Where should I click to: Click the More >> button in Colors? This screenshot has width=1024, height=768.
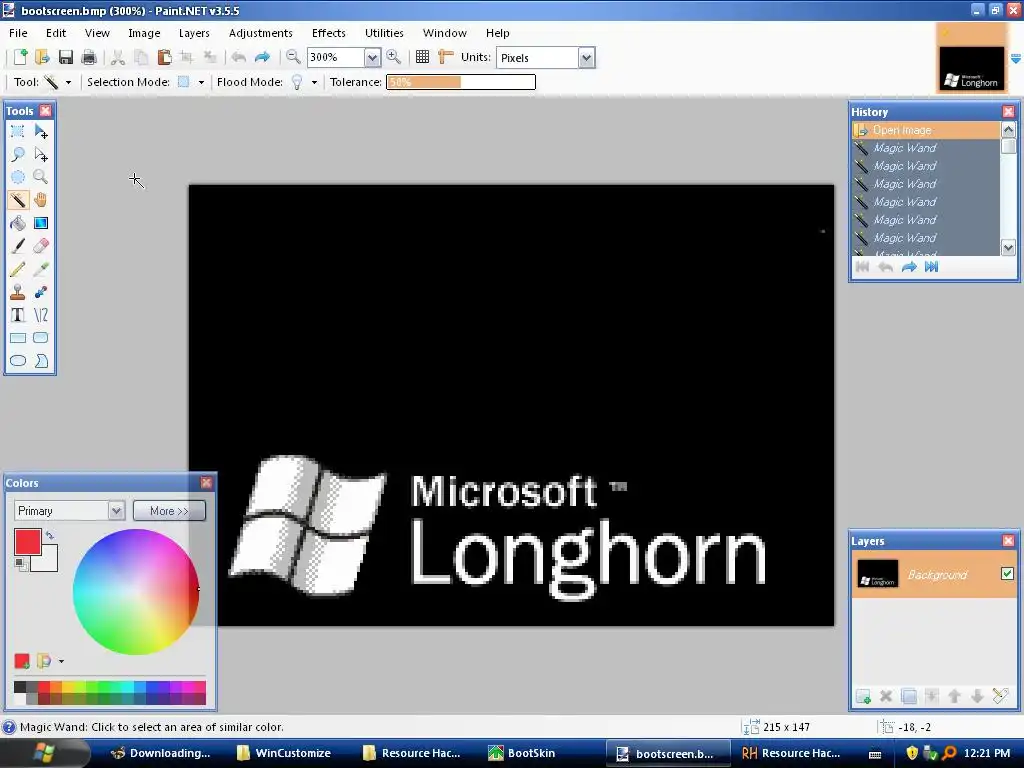169,511
